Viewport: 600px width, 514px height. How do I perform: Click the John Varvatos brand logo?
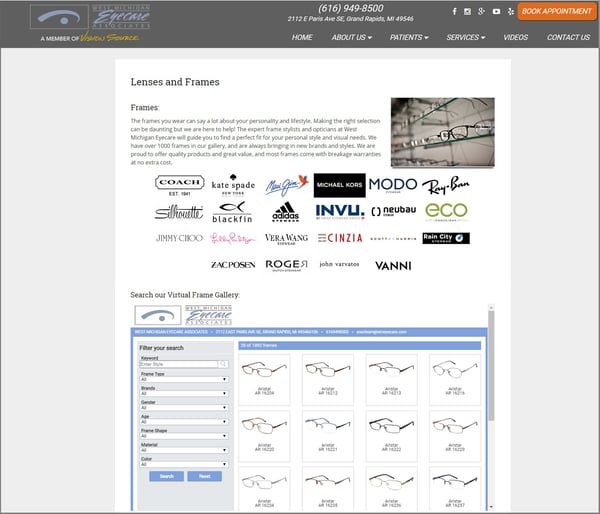(339, 264)
